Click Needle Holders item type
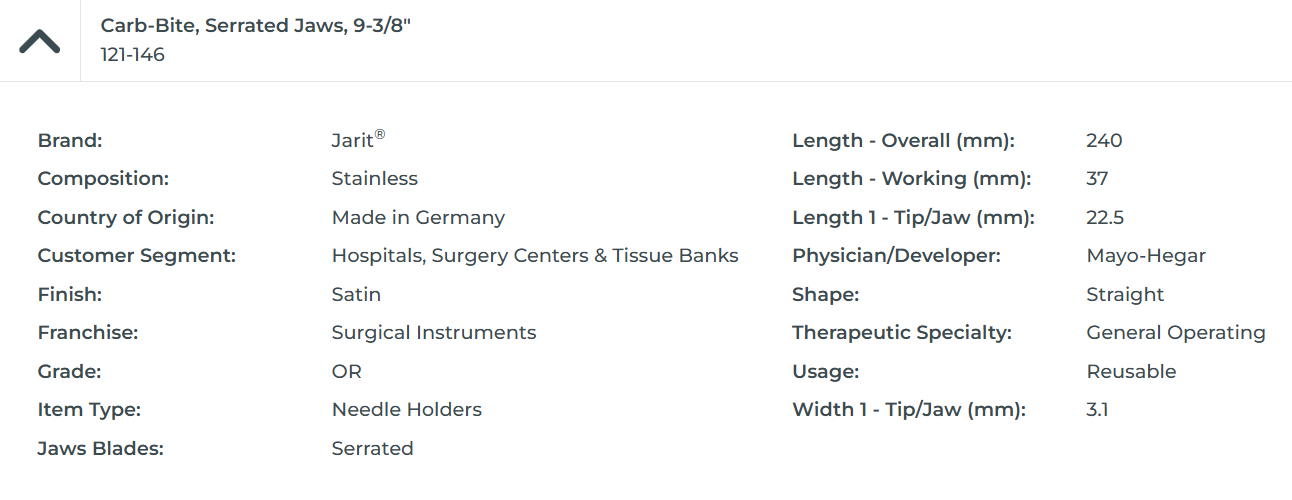The width and height of the screenshot is (1292, 500). click(x=406, y=410)
